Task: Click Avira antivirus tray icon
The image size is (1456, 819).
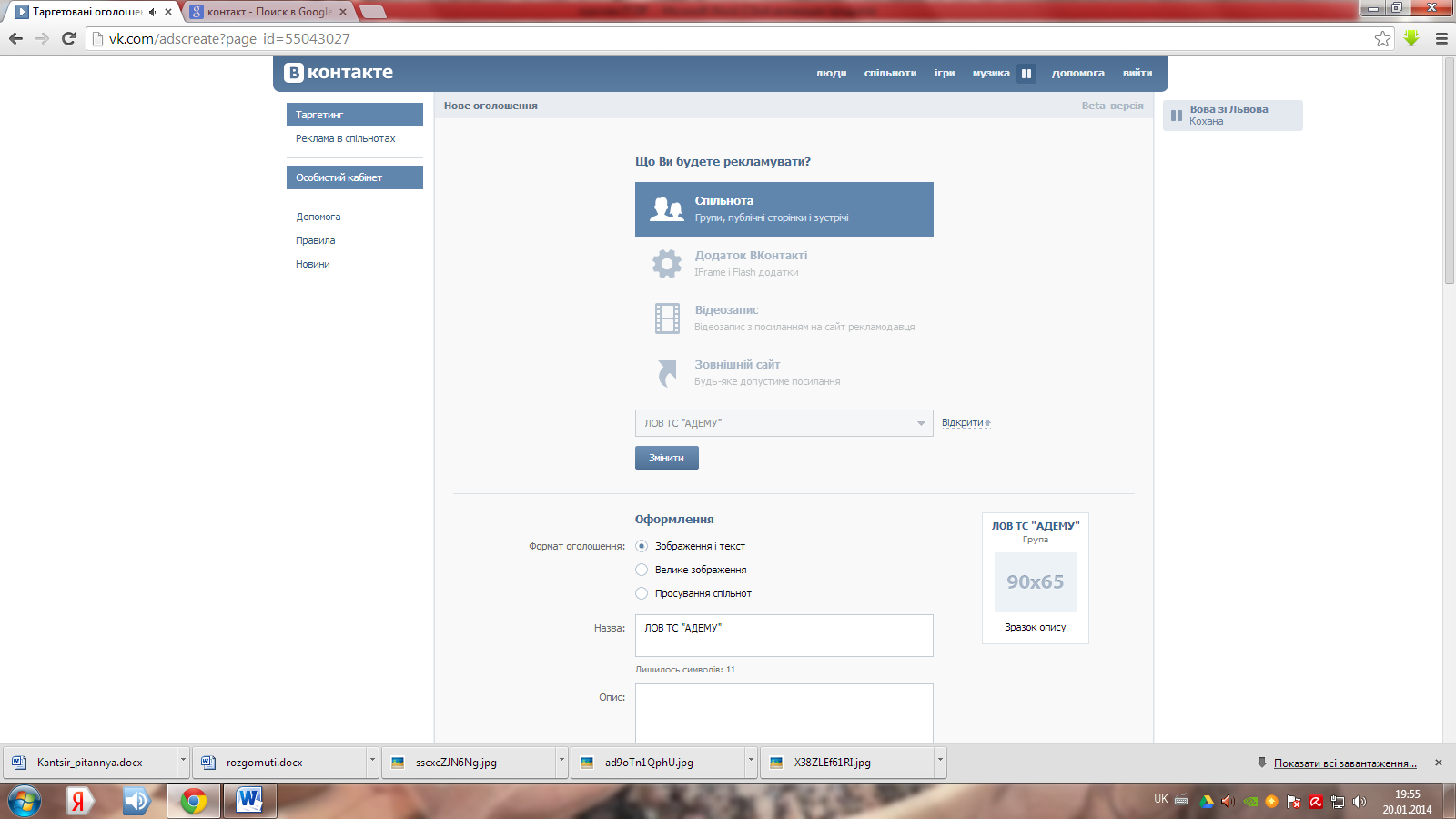Action: (x=1316, y=802)
